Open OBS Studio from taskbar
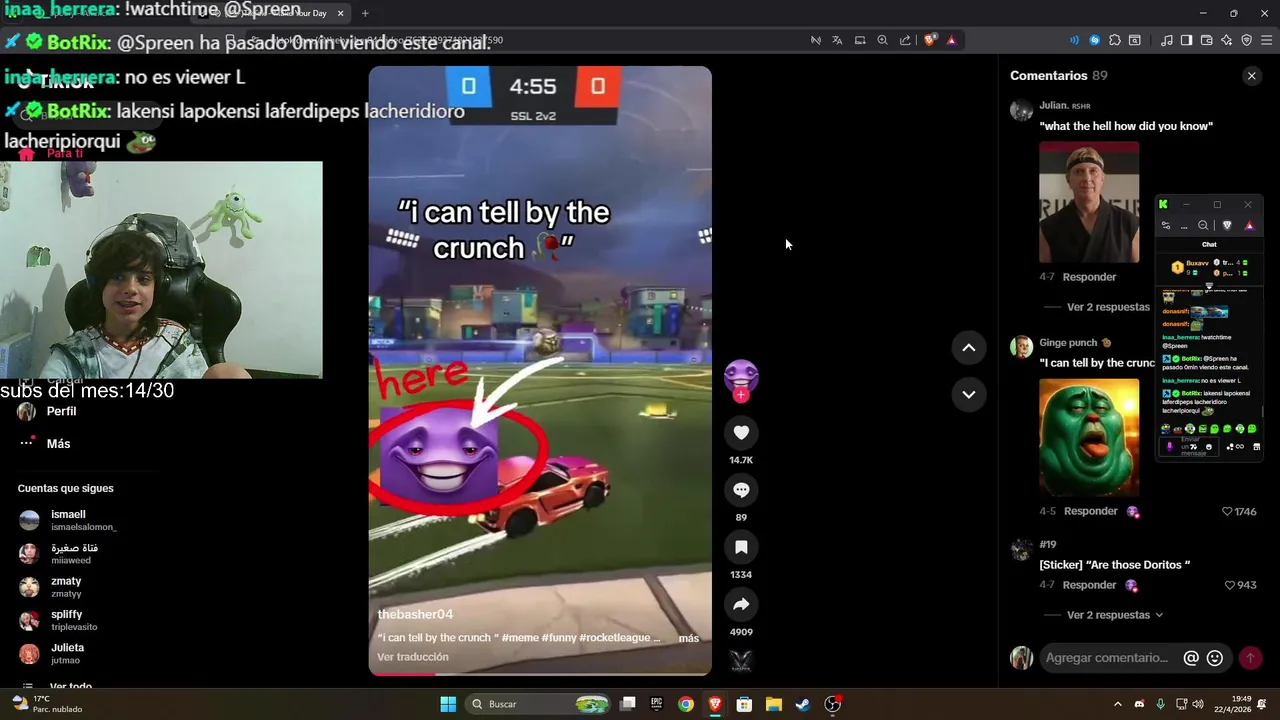Viewport: 1280px width, 720px height. (x=832, y=704)
